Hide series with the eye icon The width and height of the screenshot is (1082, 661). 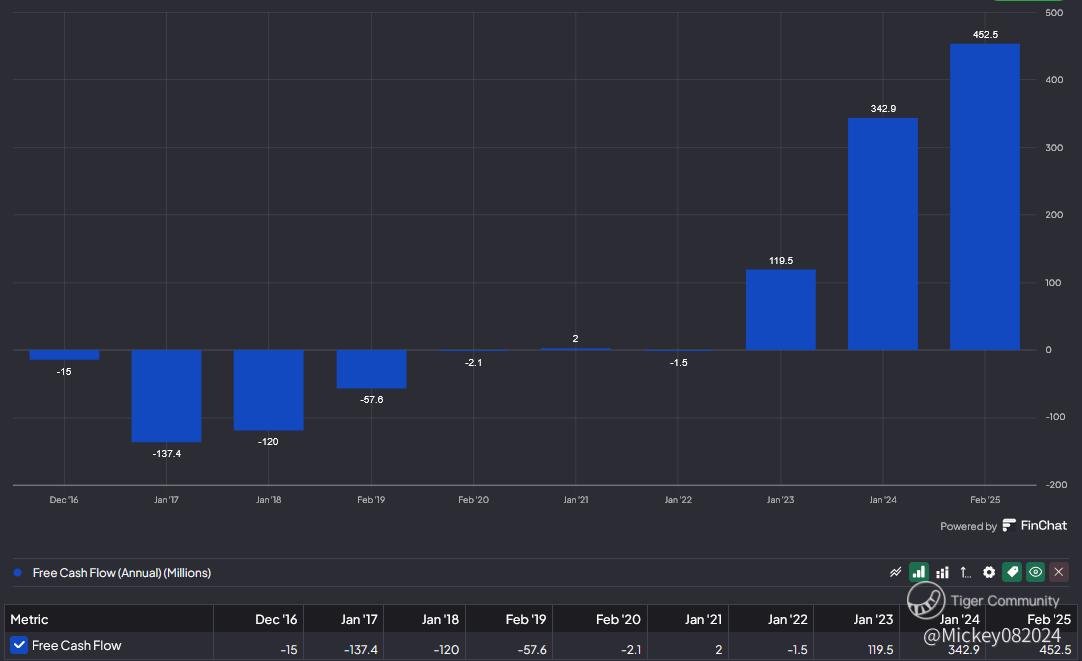pos(1036,572)
